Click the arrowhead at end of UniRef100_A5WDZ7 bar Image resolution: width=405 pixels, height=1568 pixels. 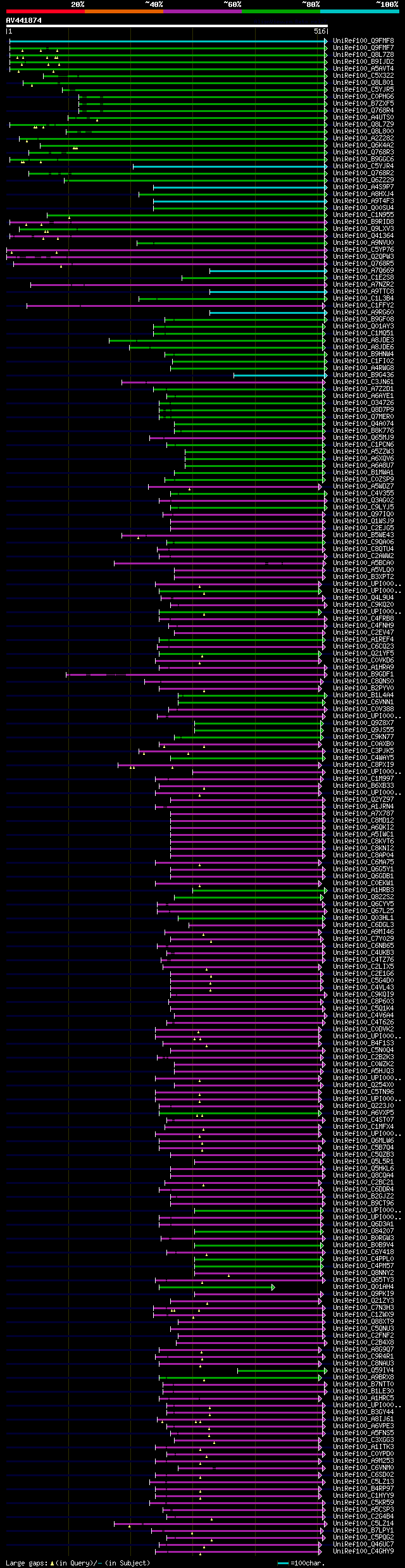[x=320, y=487]
